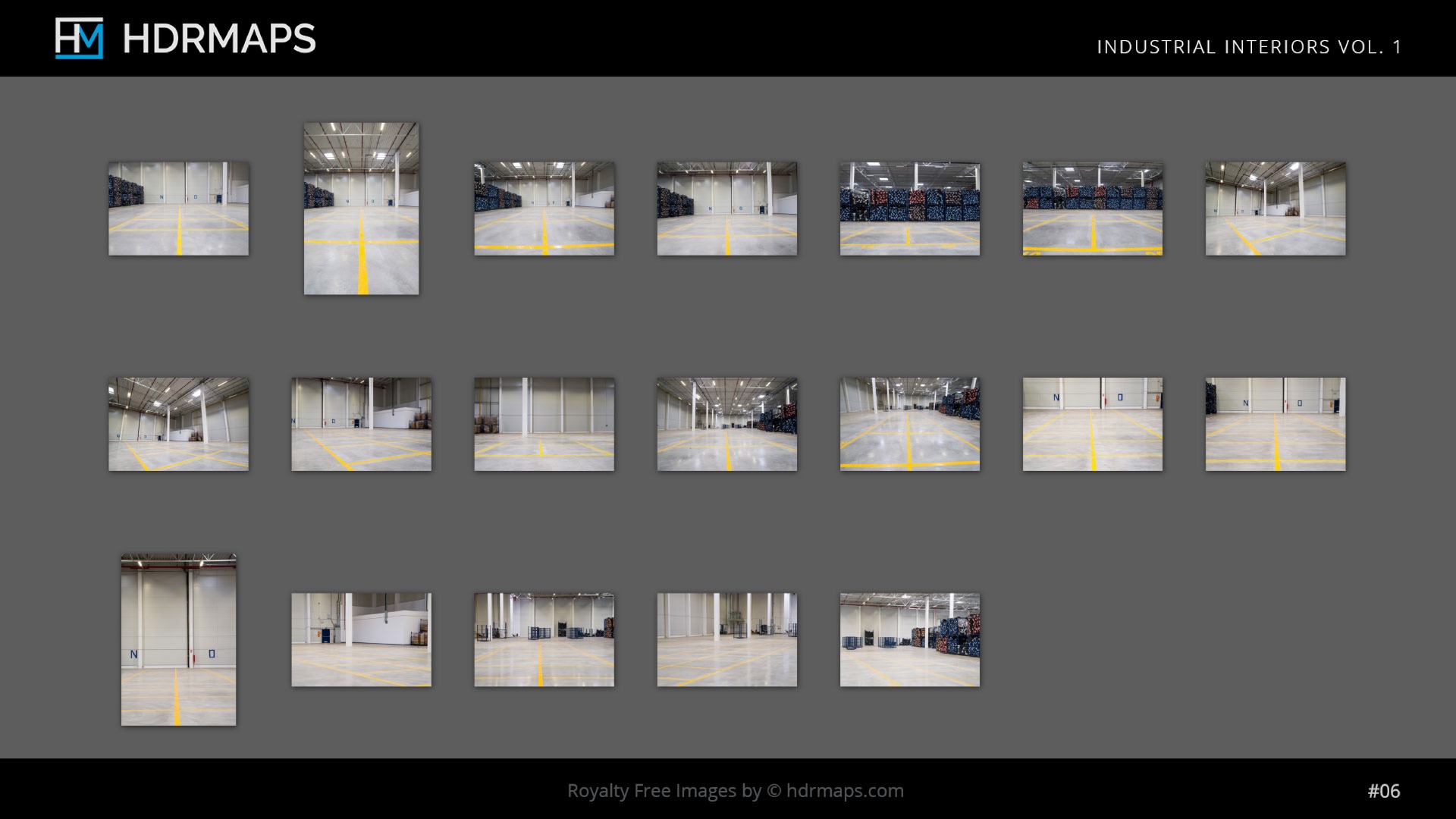Open fourth top-row warehouse thumbnail
The width and height of the screenshot is (1456, 819).
click(726, 209)
